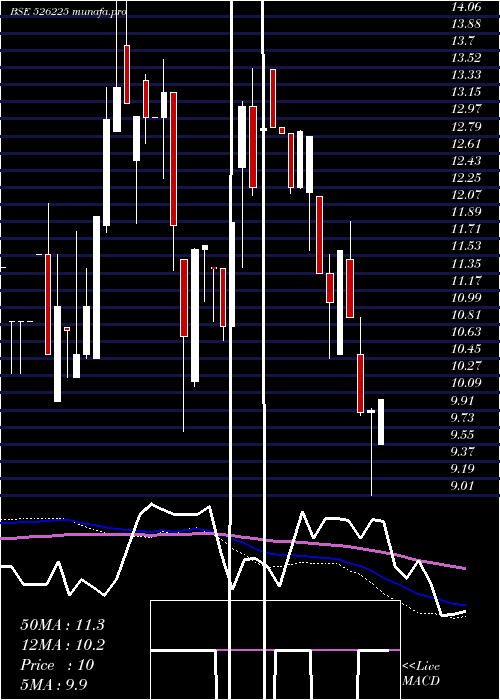Select the 13.52 price axis label
The image size is (500, 700).
click(x=466, y=58)
